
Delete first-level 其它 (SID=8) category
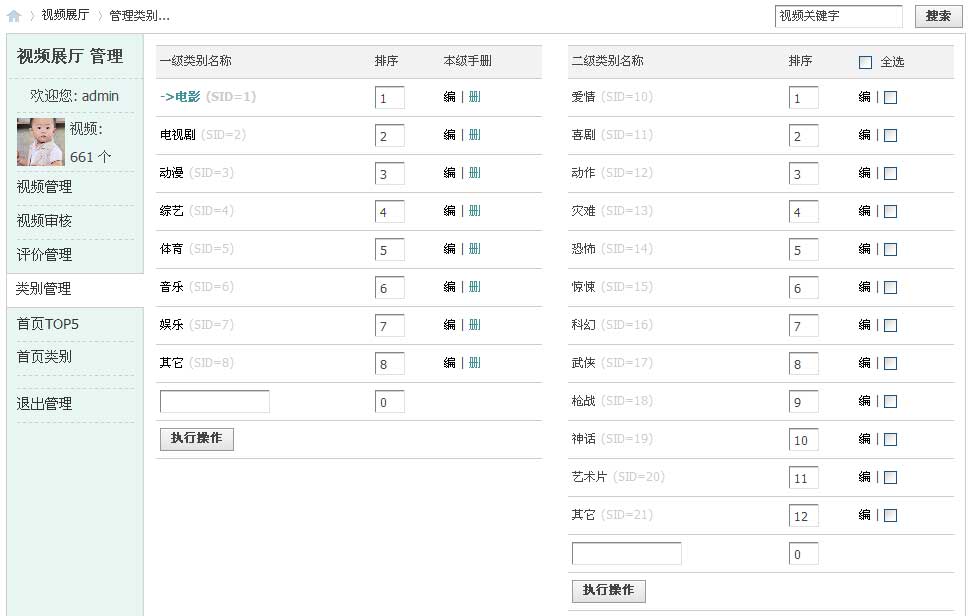[475, 363]
